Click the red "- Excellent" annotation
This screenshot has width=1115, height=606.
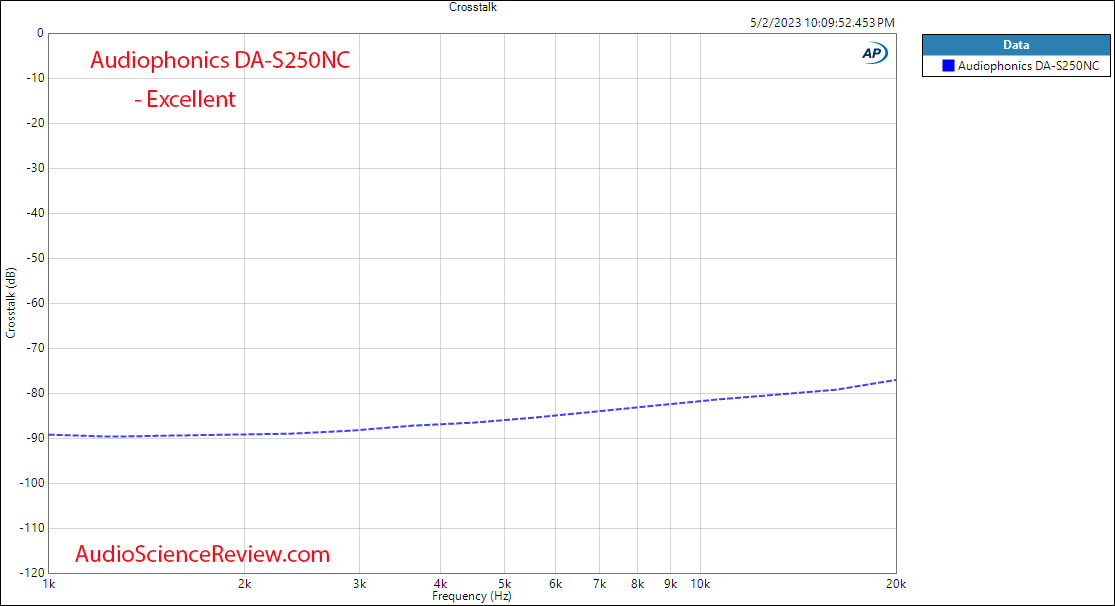coord(185,99)
